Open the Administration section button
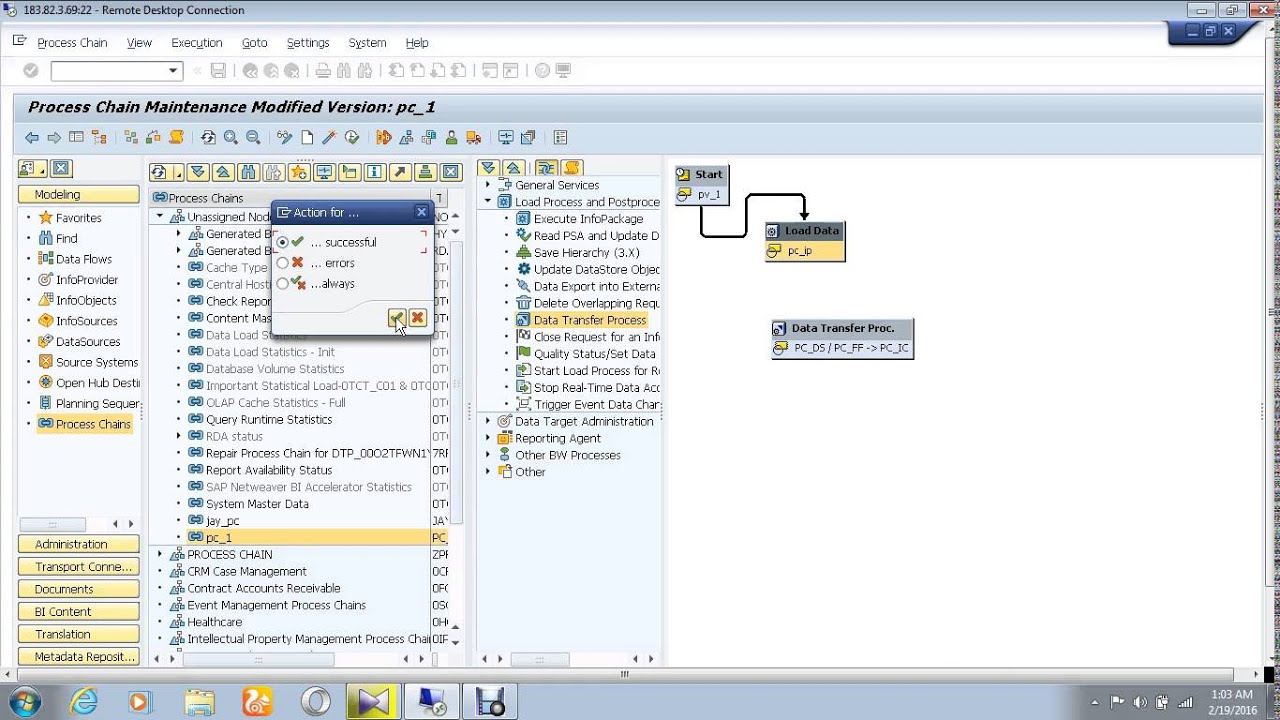Viewport: 1280px width, 720px height. pos(79,544)
